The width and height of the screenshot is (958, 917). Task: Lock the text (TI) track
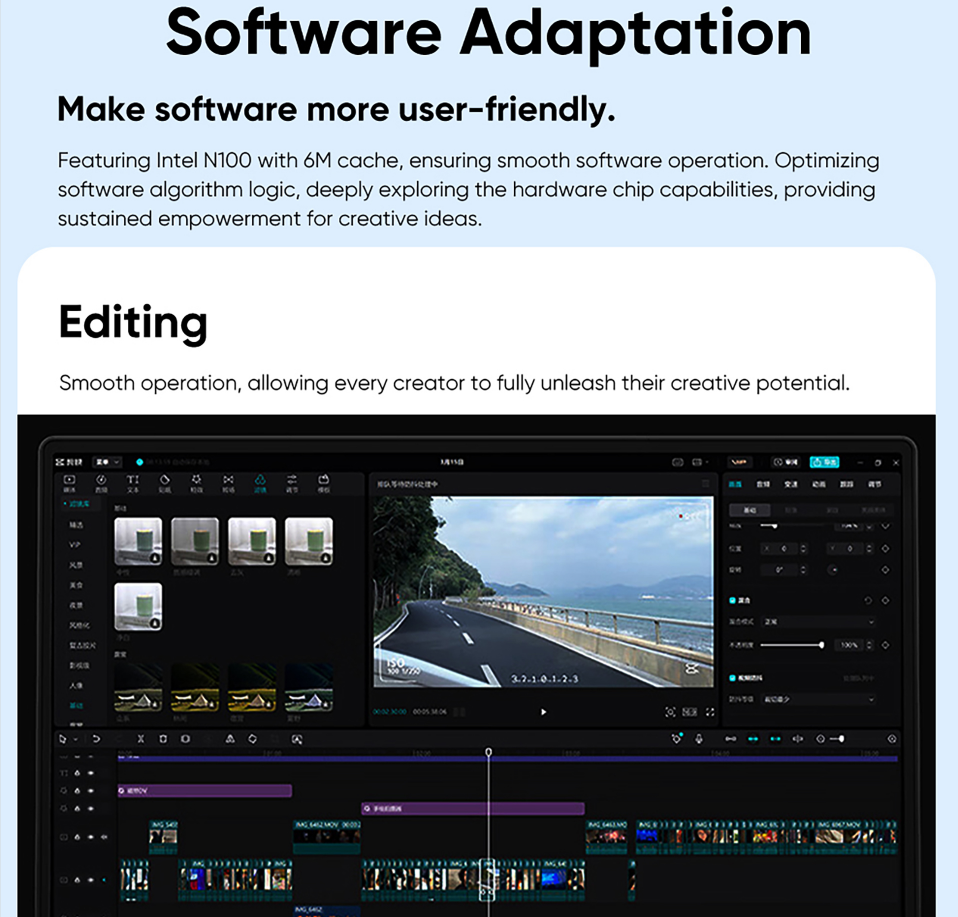tap(78, 773)
